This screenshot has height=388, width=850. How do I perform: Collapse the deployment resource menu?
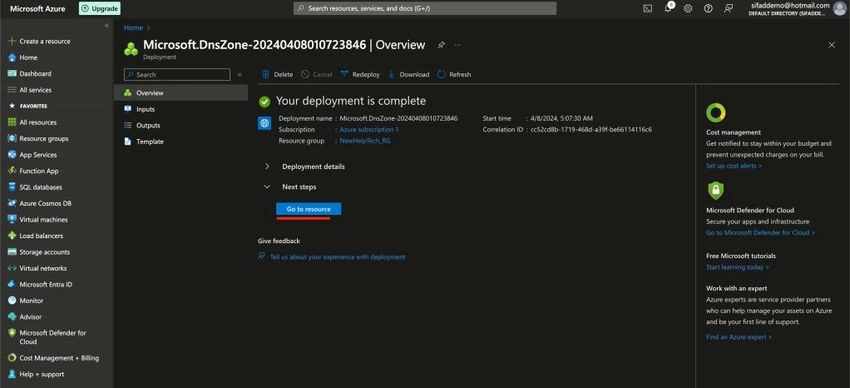(240, 75)
